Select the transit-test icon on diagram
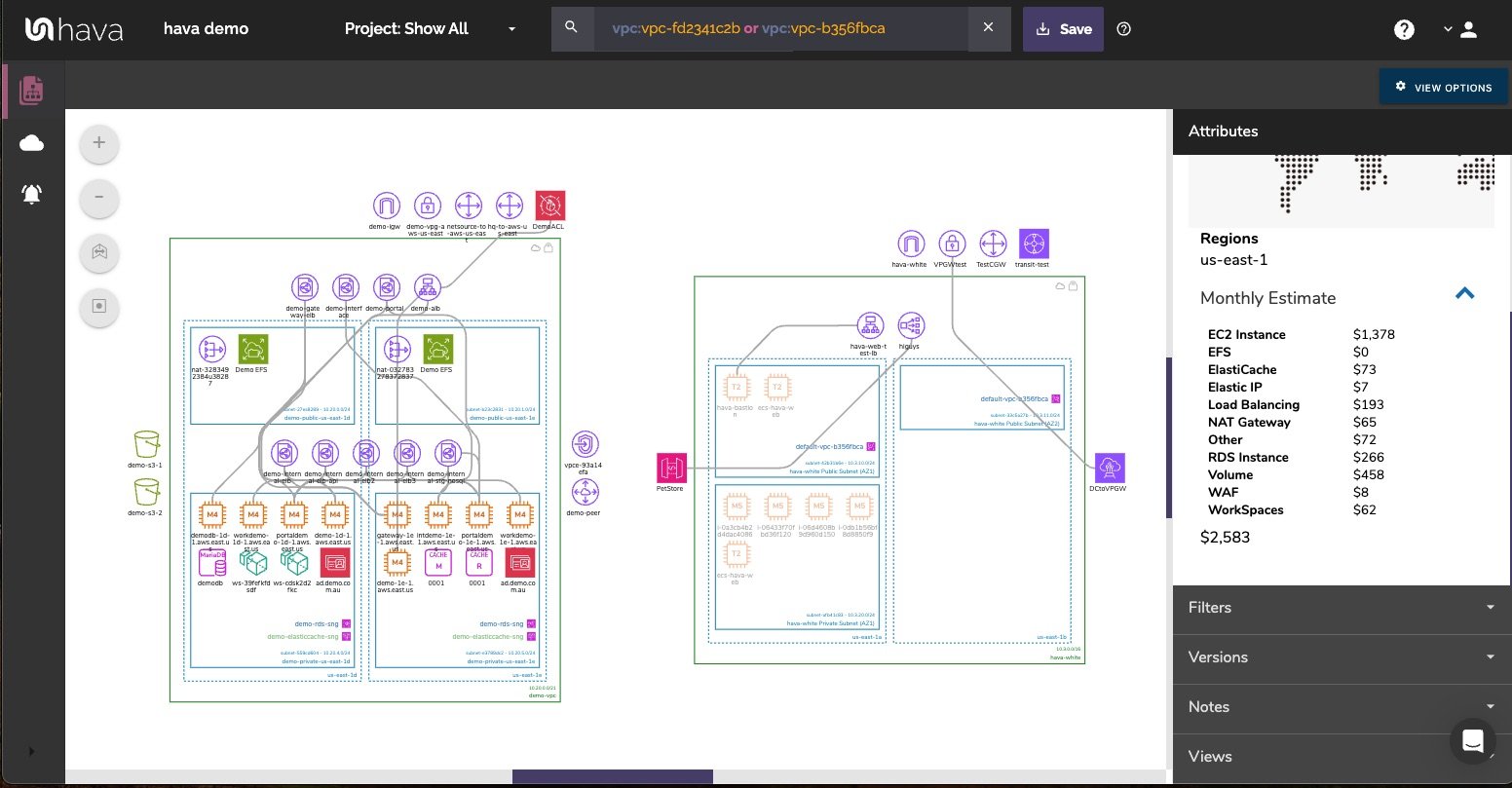This screenshot has height=788, width=1512. point(1034,244)
